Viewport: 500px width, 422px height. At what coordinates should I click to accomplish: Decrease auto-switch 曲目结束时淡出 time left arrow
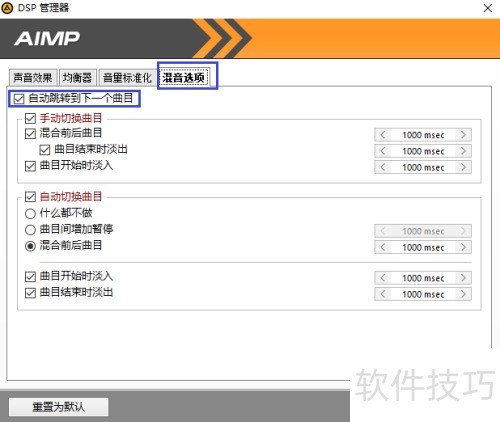coord(383,294)
